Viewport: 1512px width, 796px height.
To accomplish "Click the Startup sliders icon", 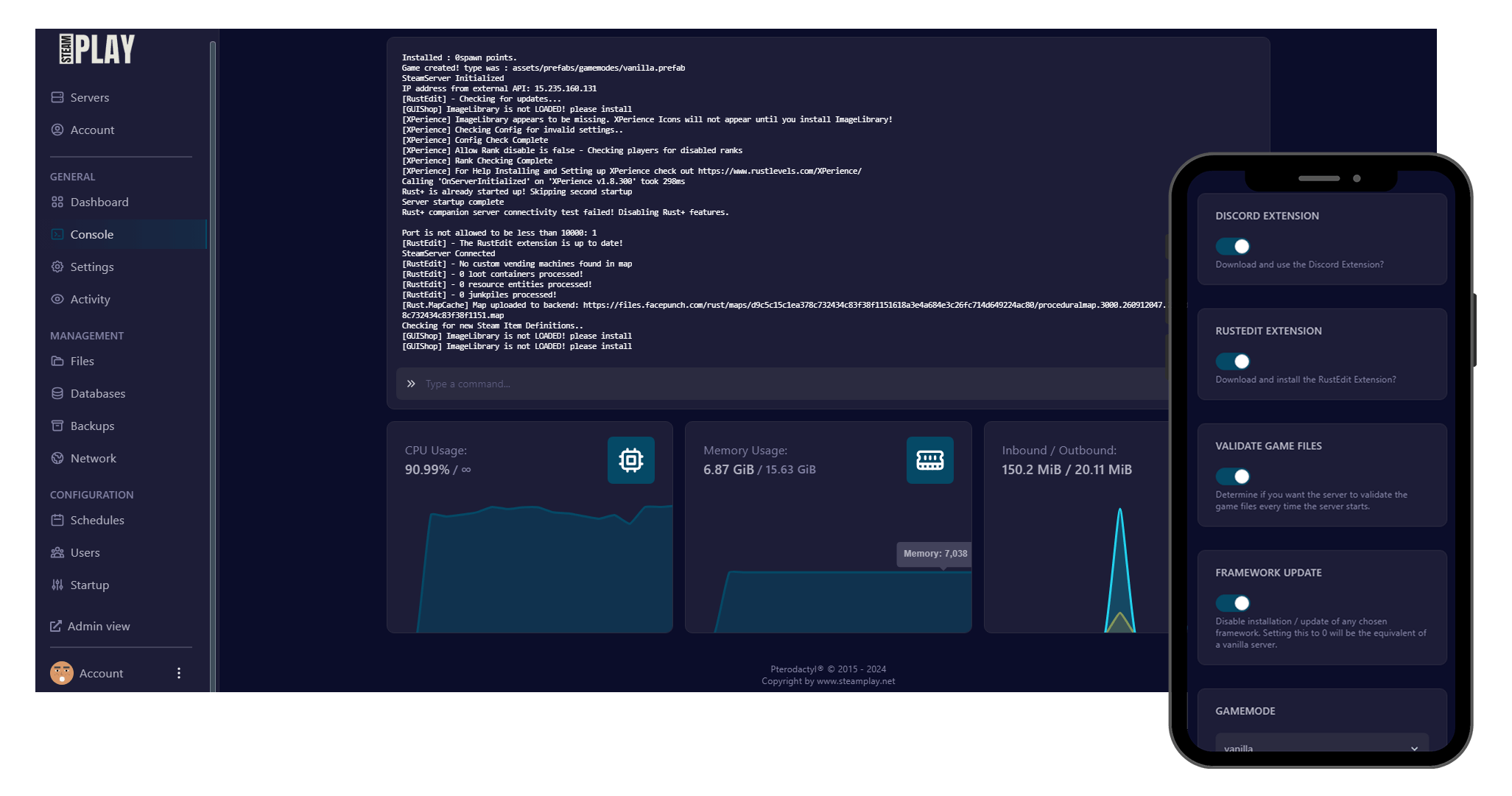I will click(x=57, y=585).
